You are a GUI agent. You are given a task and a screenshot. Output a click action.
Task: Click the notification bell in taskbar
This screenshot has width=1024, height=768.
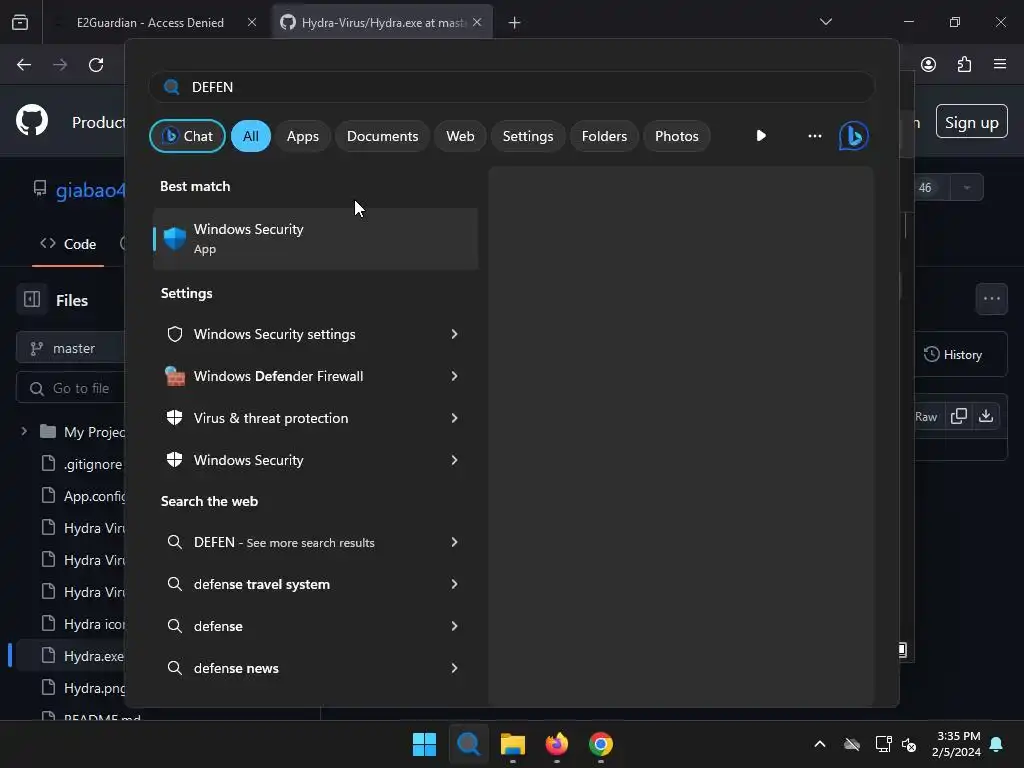[x=996, y=744]
